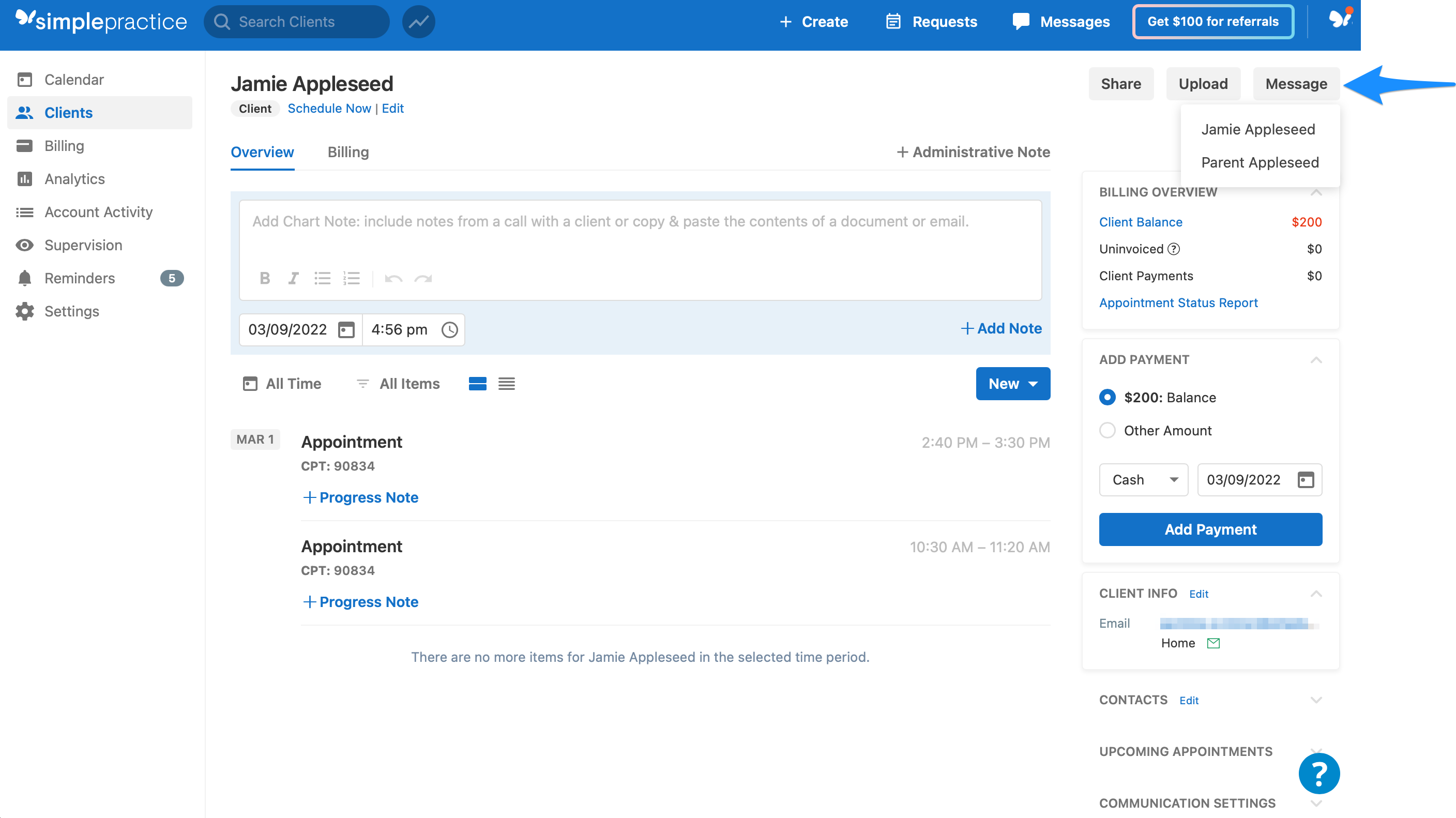Click the Home email envelope icon
The height and width of the screenshot is (818, 1456).
1213,643
